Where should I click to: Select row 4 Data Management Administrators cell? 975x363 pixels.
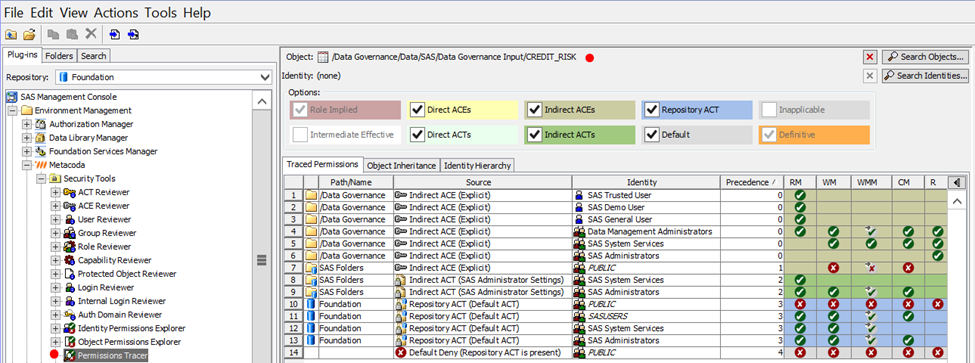click(647, 231)
